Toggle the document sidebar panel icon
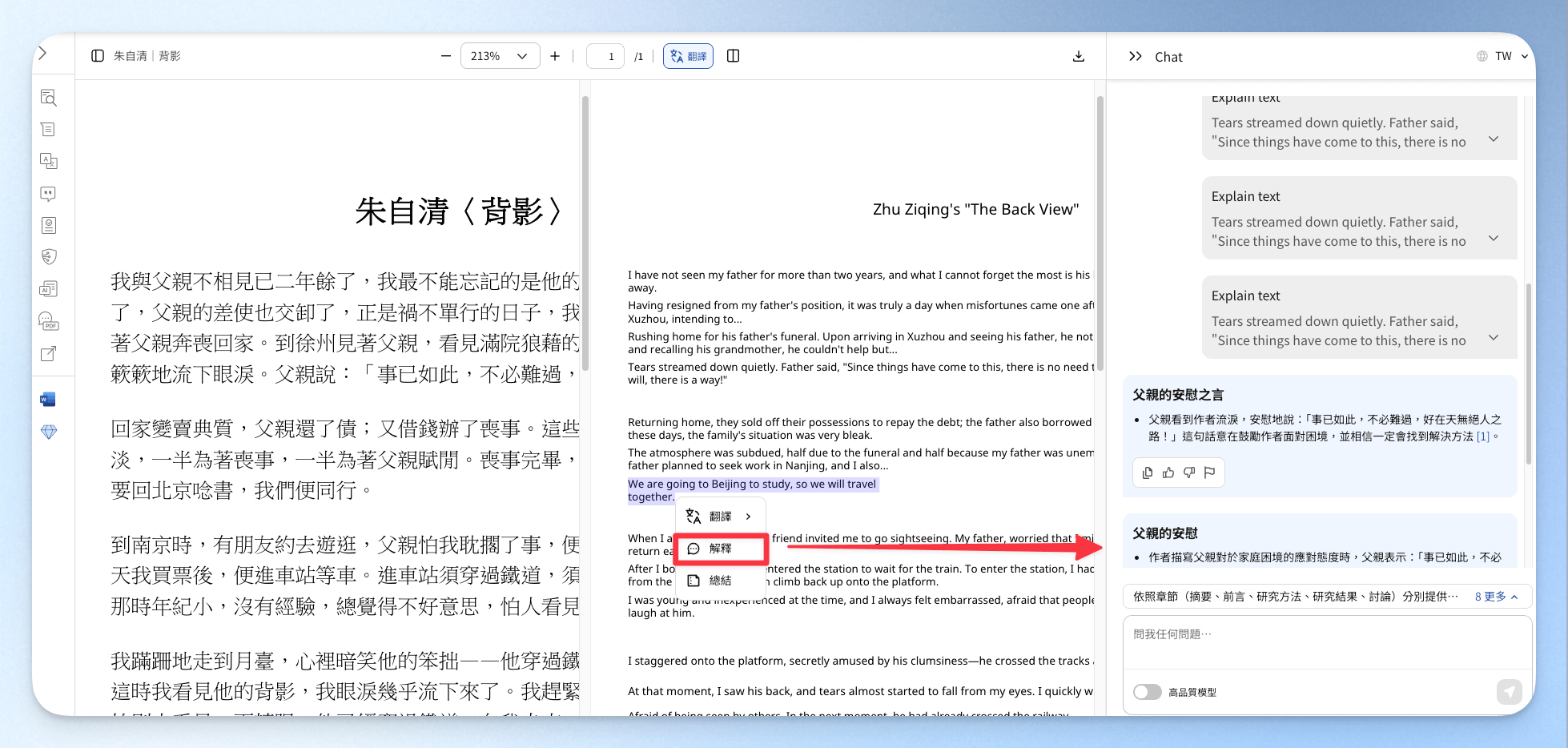This screenshot has height=748, width=1568. coord(98,56)
